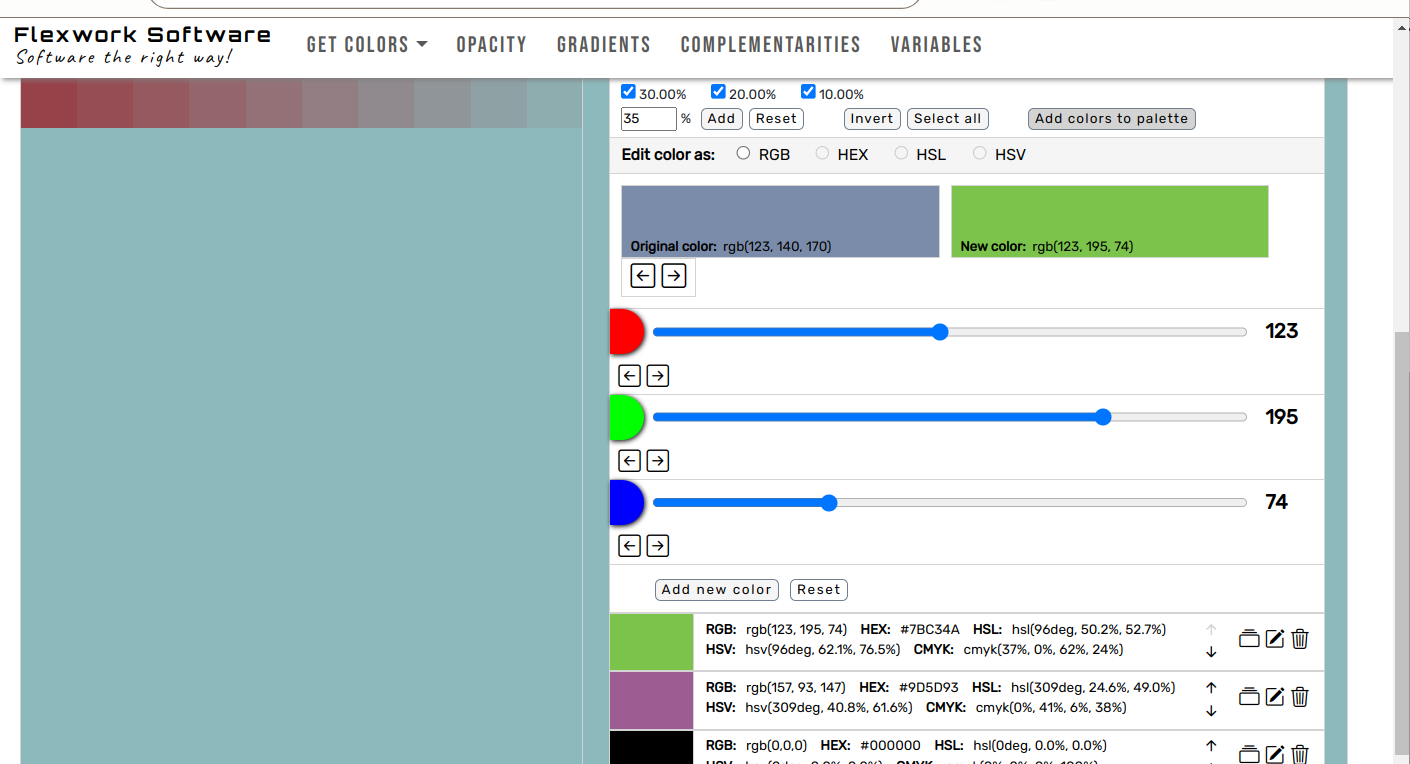Image resolution: width=1410 pixels, height=764 pixels.
Task: Delete the #7BC34A color using trash icon
Action: [1300, 638]
